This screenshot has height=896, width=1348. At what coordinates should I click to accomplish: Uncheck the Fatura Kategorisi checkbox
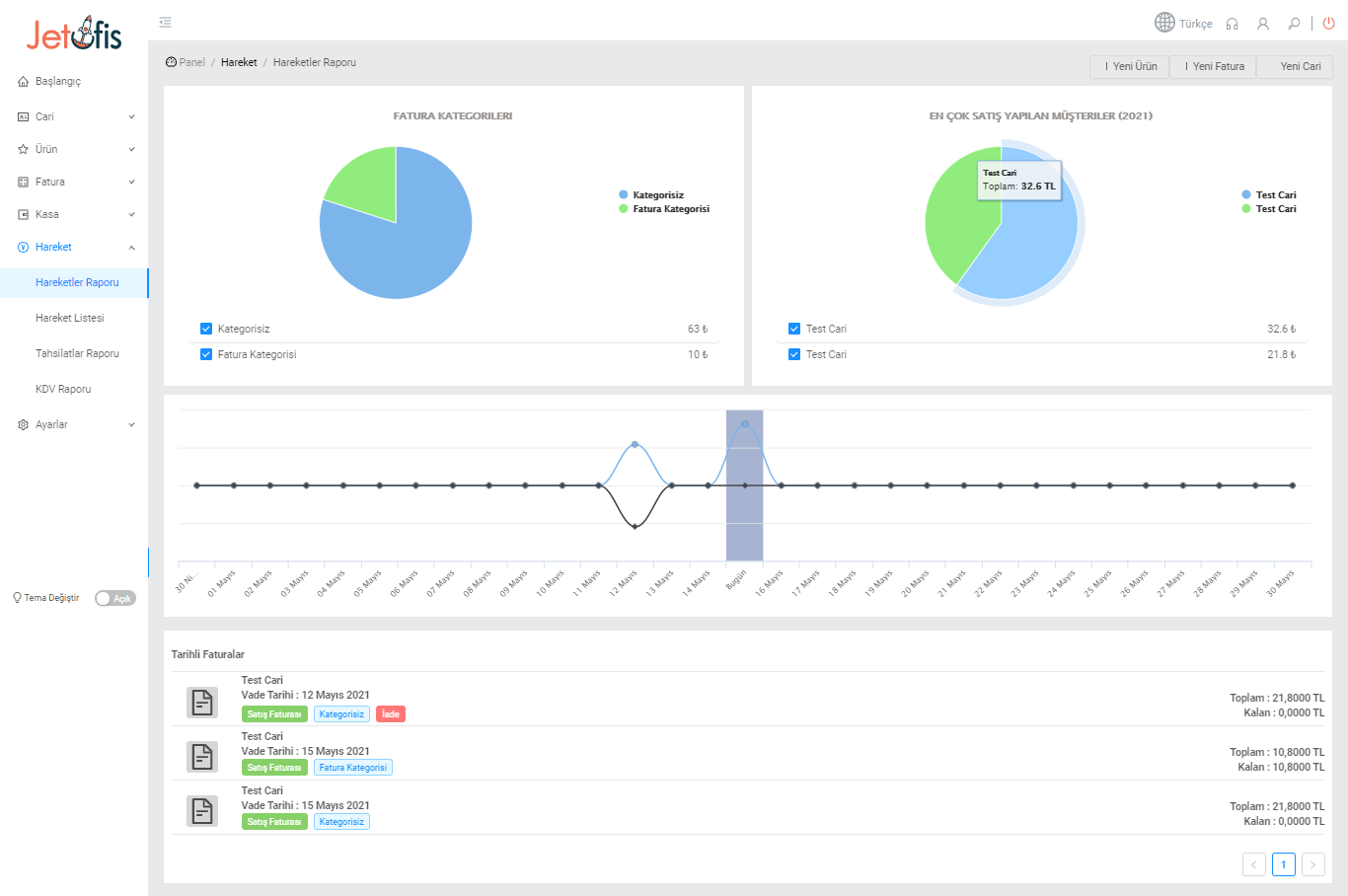pyautogui.click(x=206, y=354)
